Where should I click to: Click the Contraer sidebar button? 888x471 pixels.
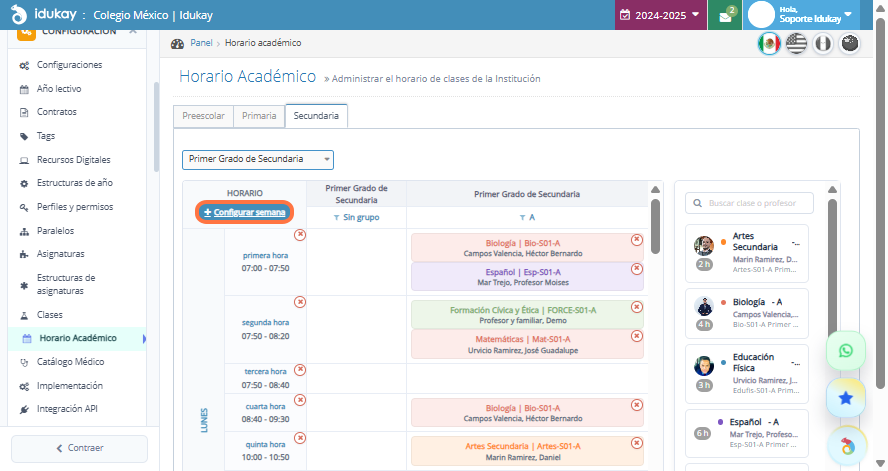point(79,448)
